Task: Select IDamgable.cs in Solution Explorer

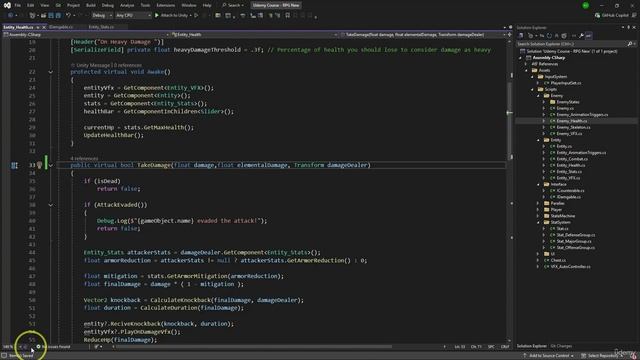Action: click(569, 197)
